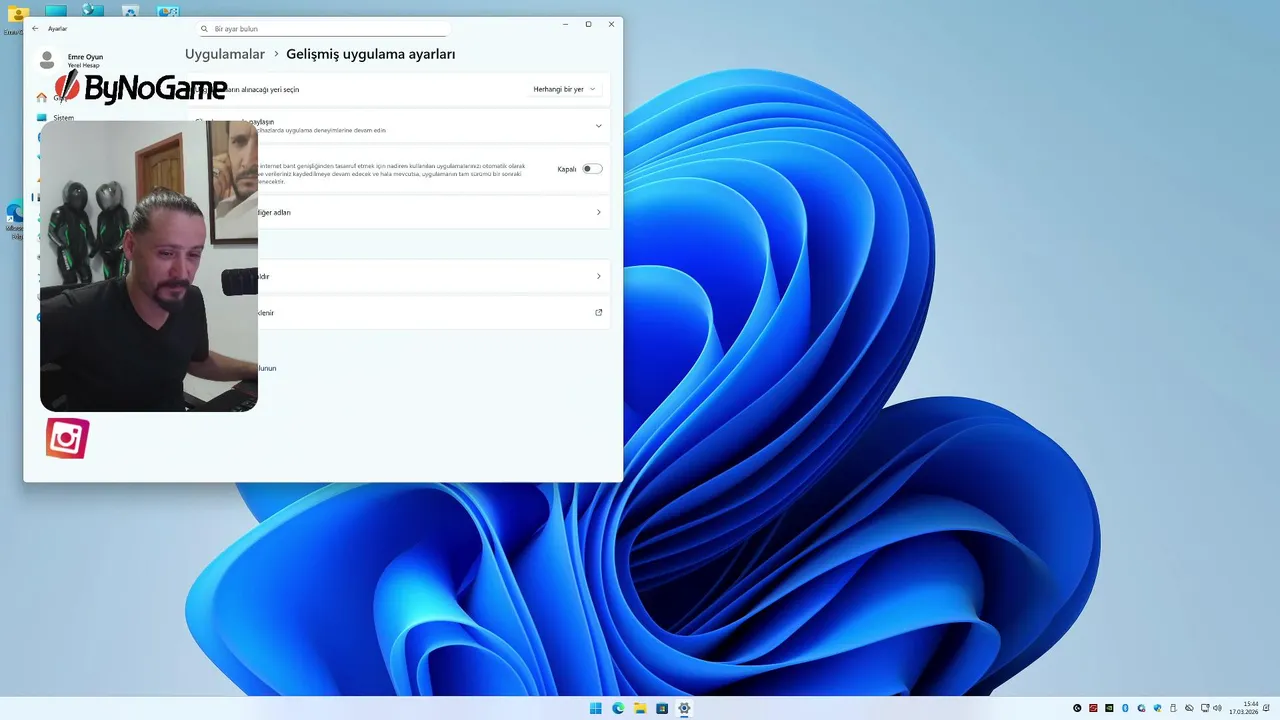
Task: Open the NVIDIA tray icon
Action: (1109, 708)
